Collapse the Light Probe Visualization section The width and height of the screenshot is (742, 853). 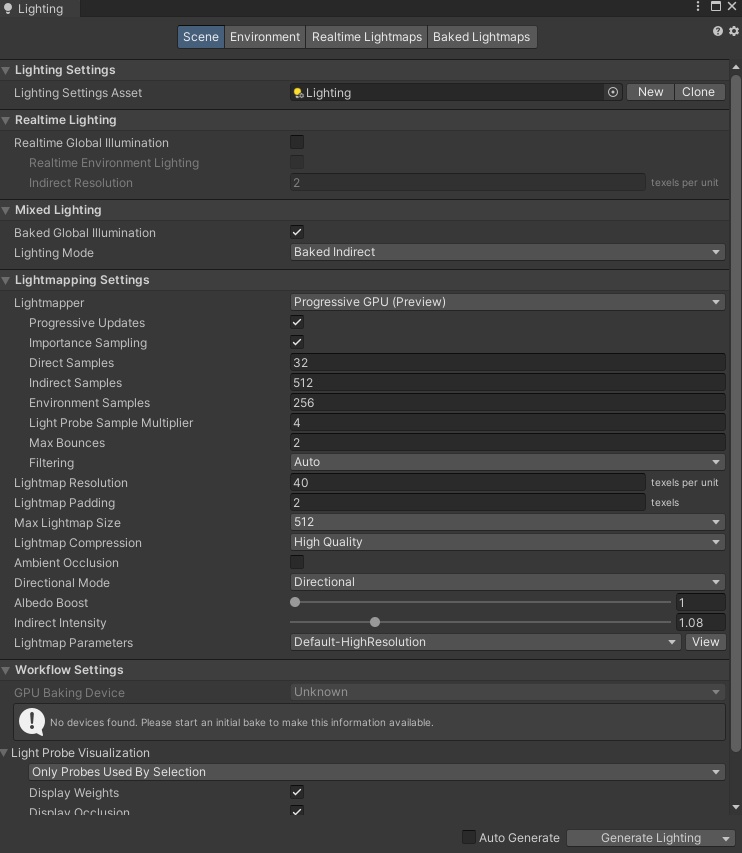4,753
